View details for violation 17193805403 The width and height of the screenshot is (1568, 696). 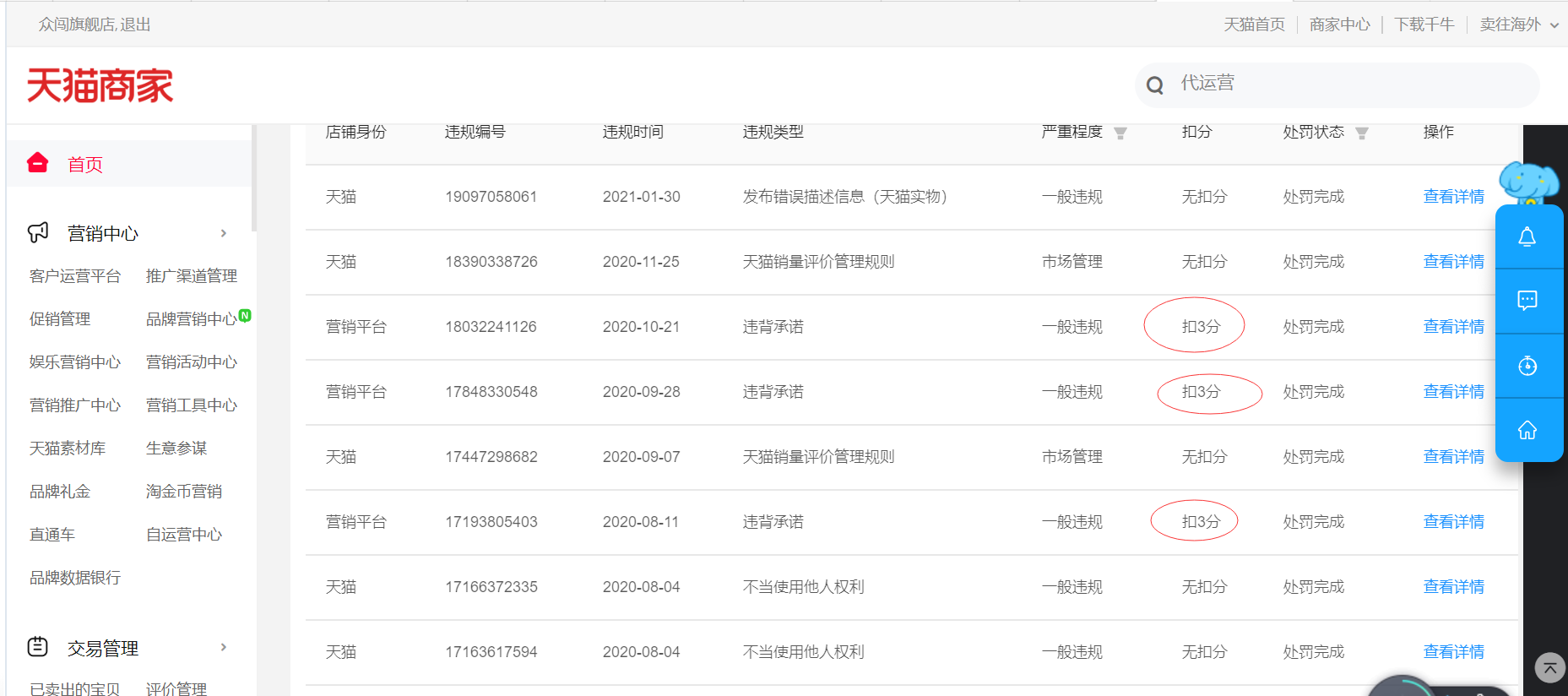[x=1454, y=522]
